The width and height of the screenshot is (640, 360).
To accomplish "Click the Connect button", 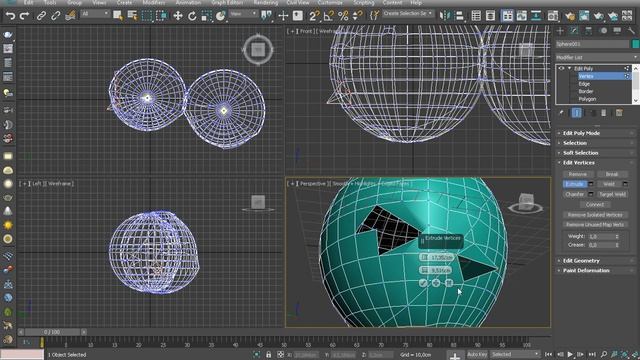I will click(x=595, y=204).
